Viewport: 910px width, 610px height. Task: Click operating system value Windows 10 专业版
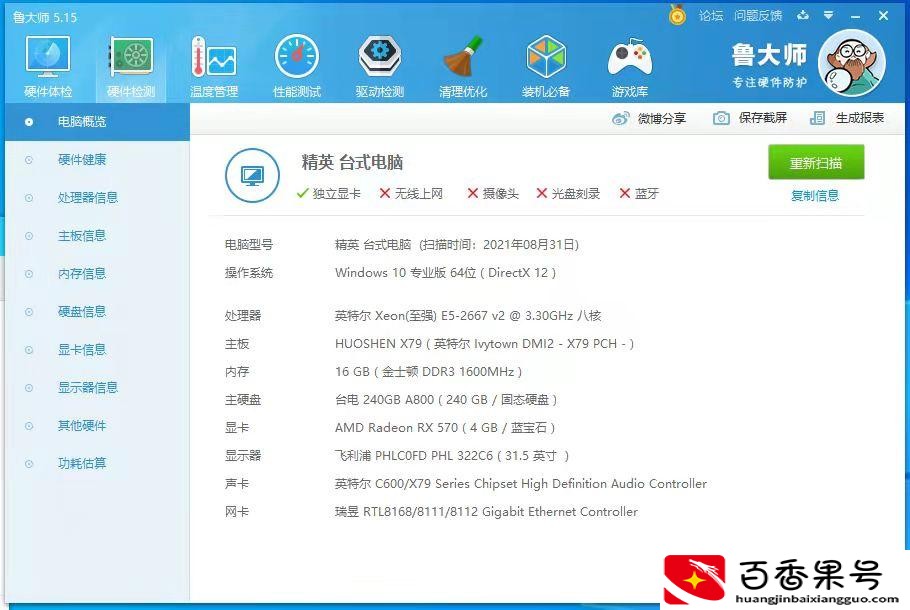pyautogui.click(x=446, y=273)
